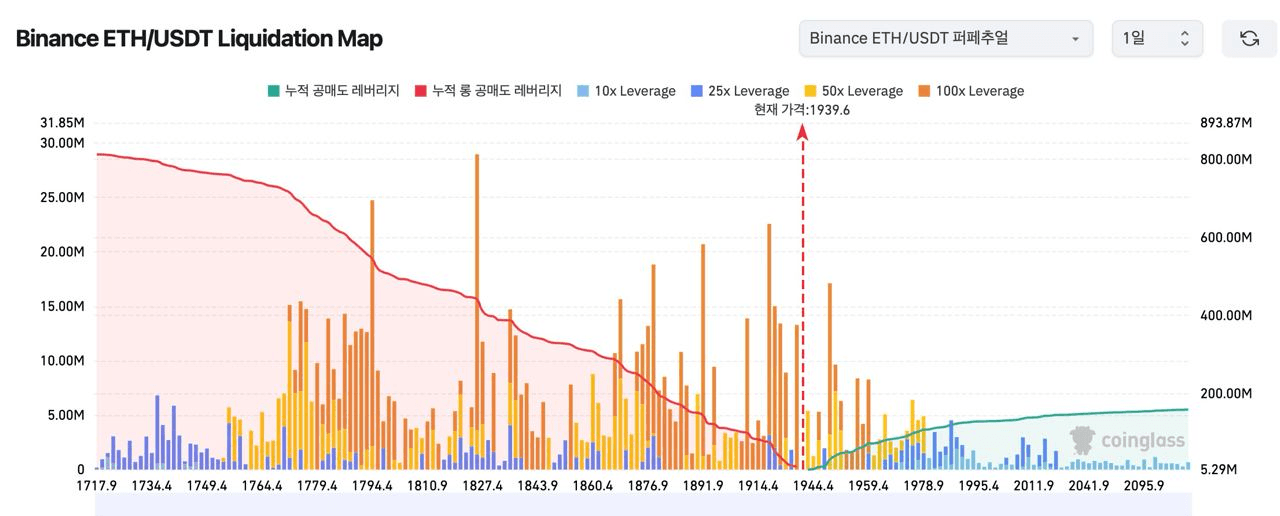This screenshot has height=516, width=1280.
Task: Click the light blue 10x Leverage swatch
Action: tap(582, 91)
